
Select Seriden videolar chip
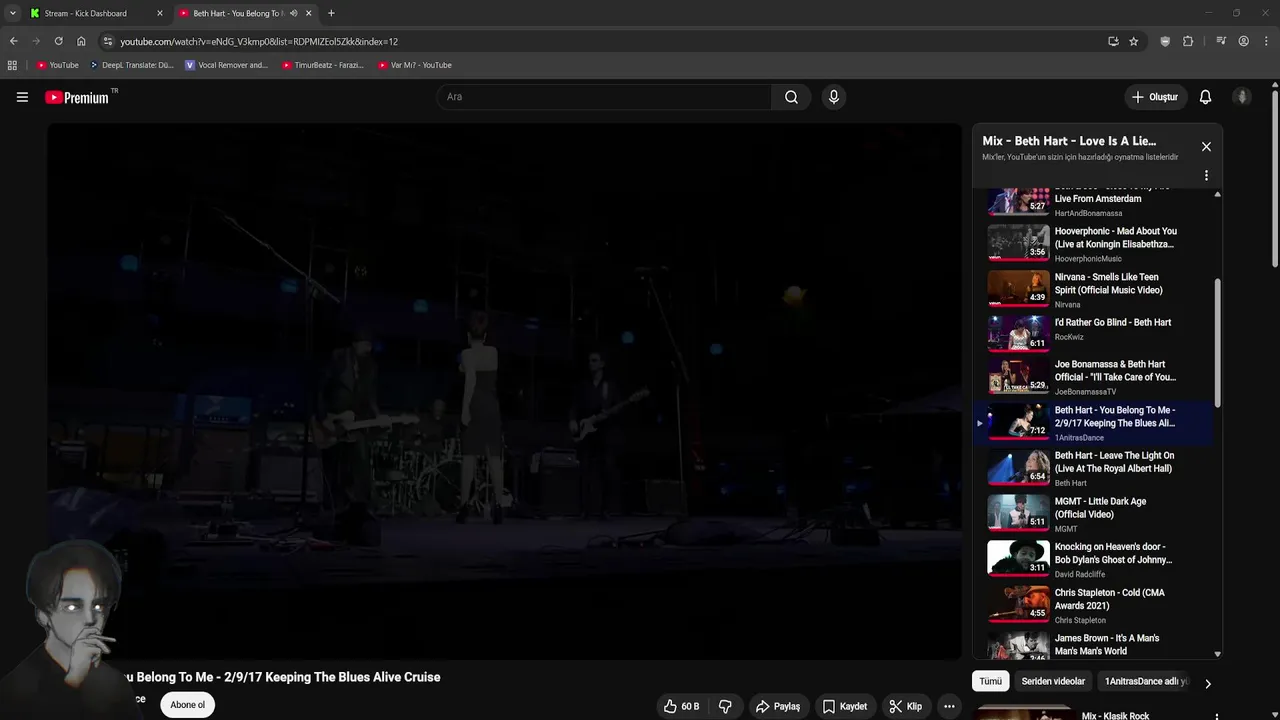(1053, 681)
